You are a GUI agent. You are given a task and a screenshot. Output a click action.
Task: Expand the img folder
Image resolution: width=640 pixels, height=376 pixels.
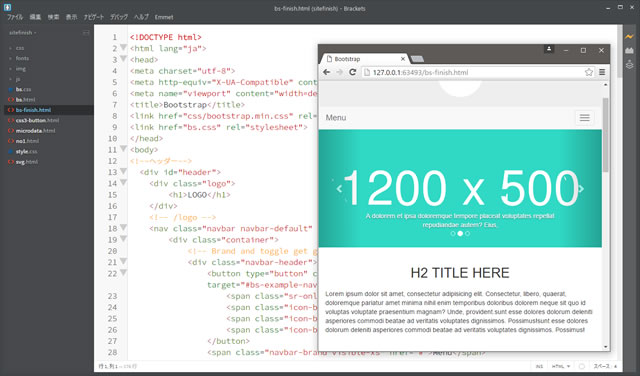(x=20, y=69)
